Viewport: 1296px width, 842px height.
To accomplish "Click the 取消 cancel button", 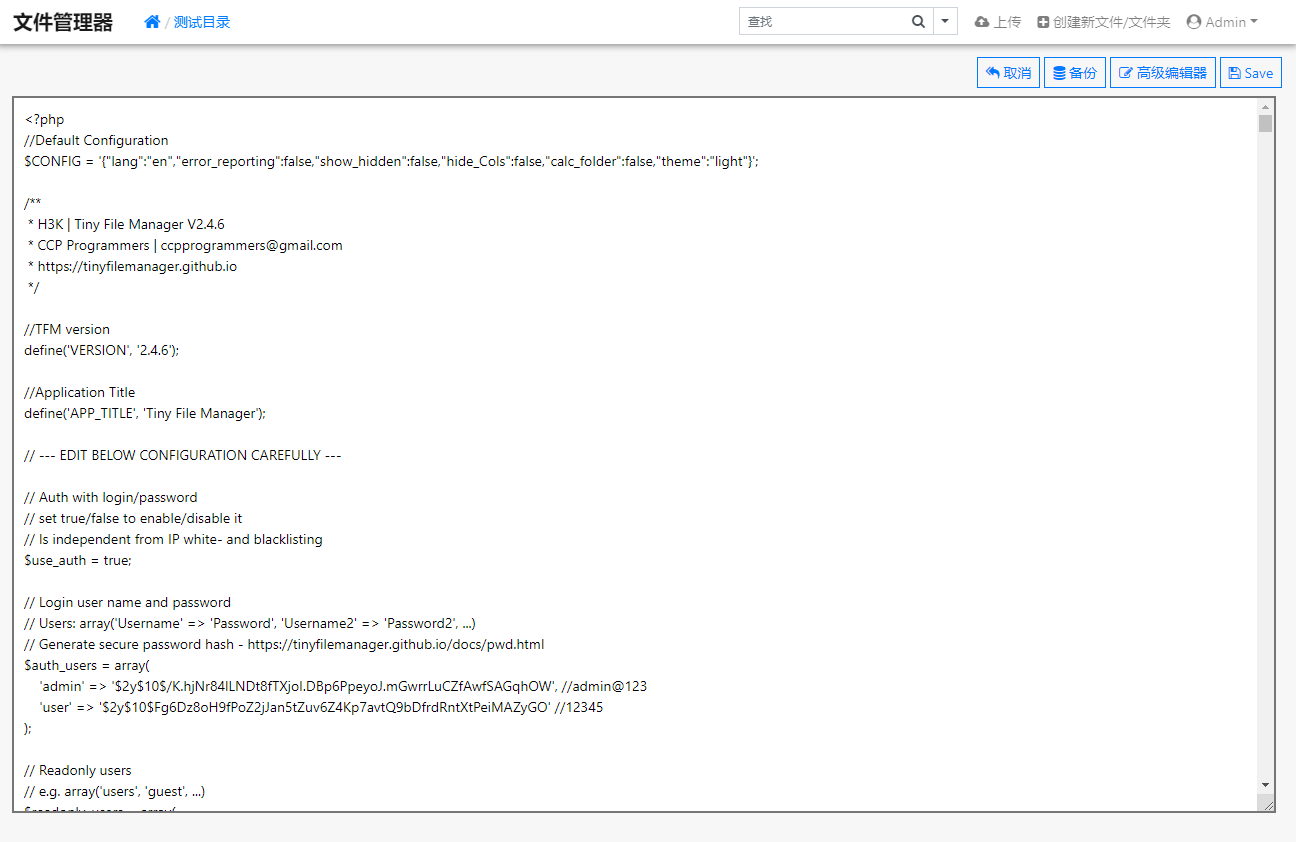I will pos(1008,73).
